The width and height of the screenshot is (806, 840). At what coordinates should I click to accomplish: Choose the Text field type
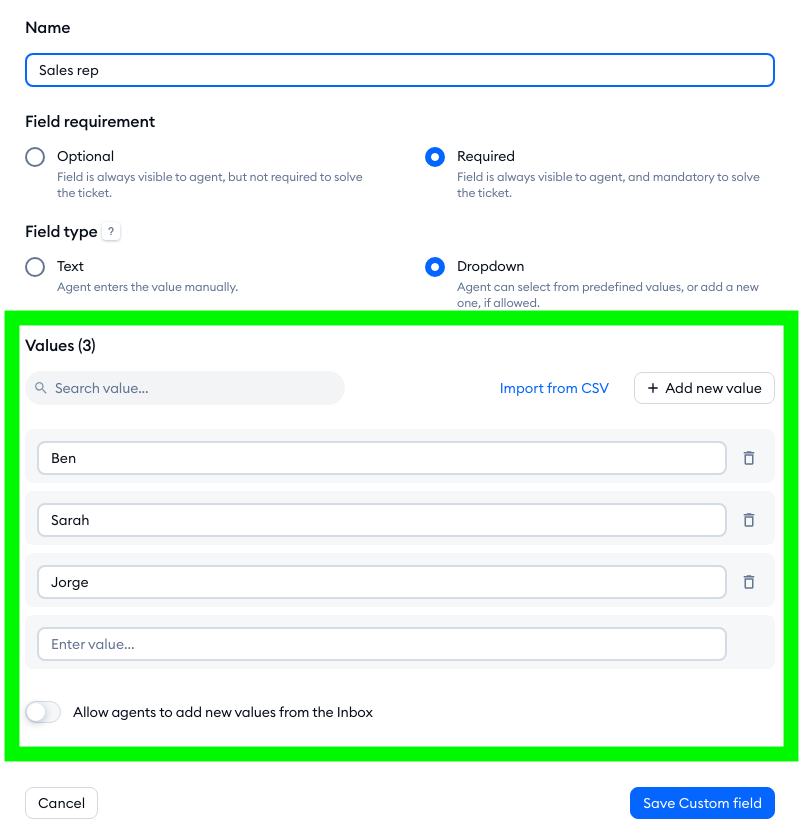(35, 267)
